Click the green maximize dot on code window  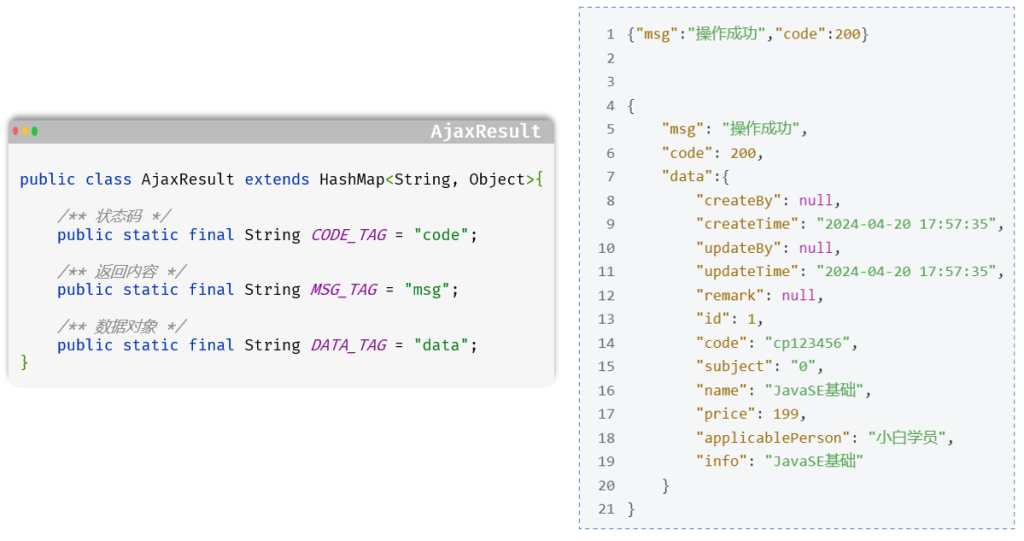point(35,131)
